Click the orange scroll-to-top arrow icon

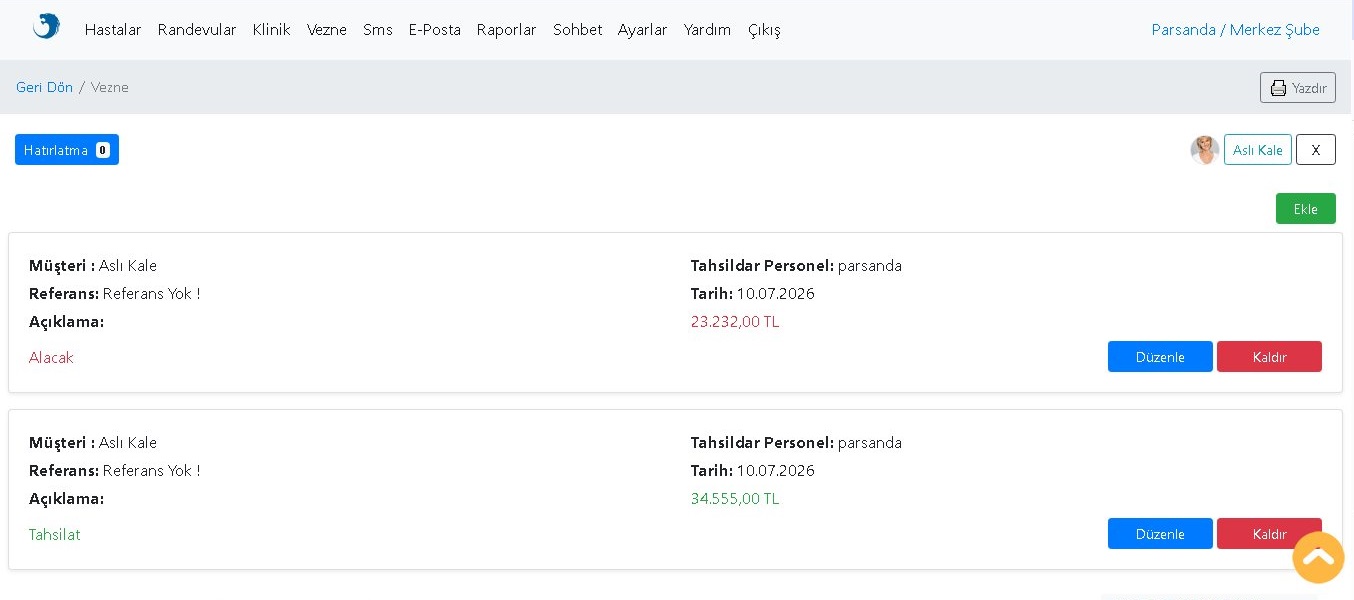[1318, 557]
